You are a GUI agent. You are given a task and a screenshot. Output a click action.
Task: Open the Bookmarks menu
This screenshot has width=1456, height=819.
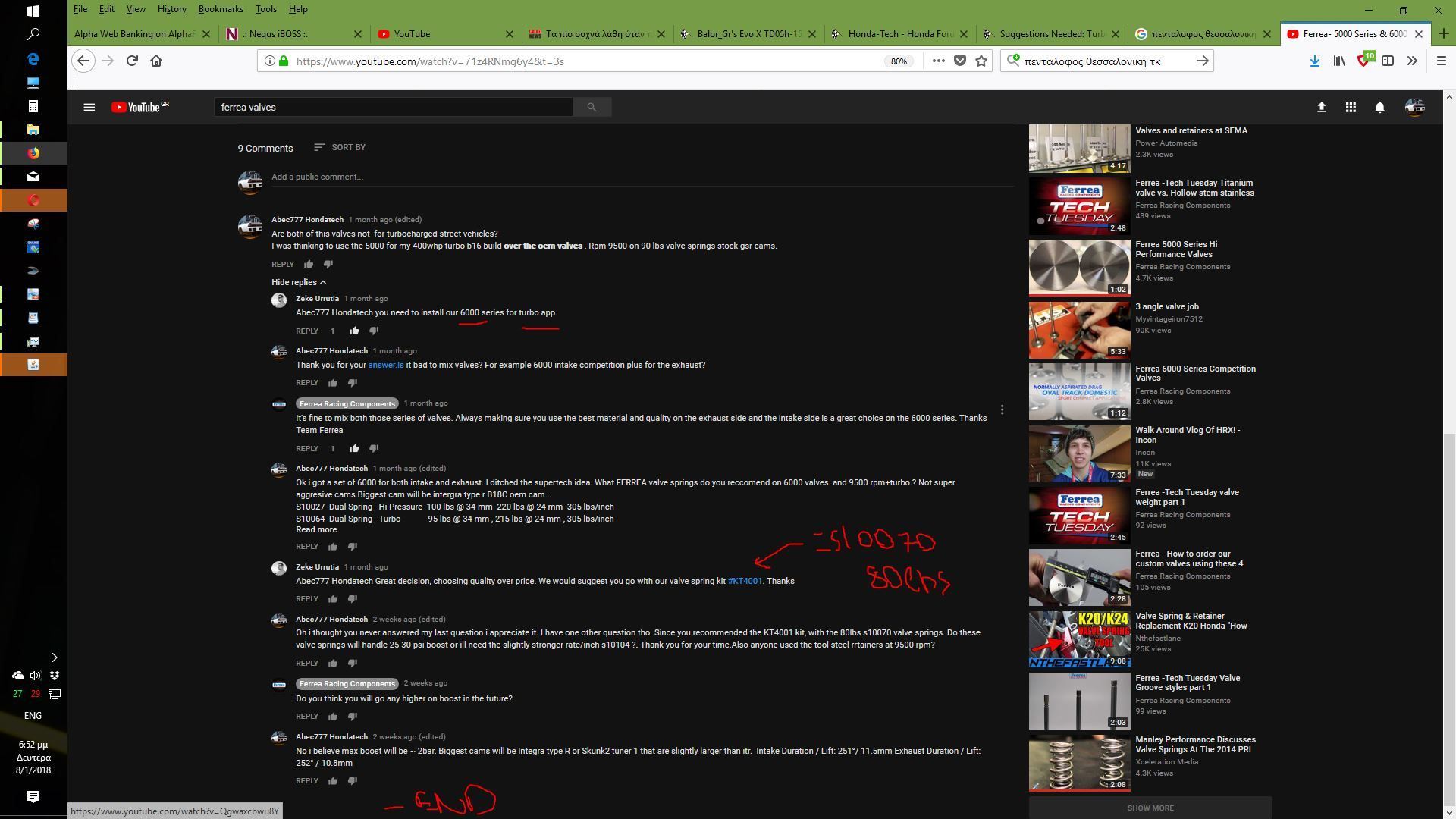(x=221, y=9)
